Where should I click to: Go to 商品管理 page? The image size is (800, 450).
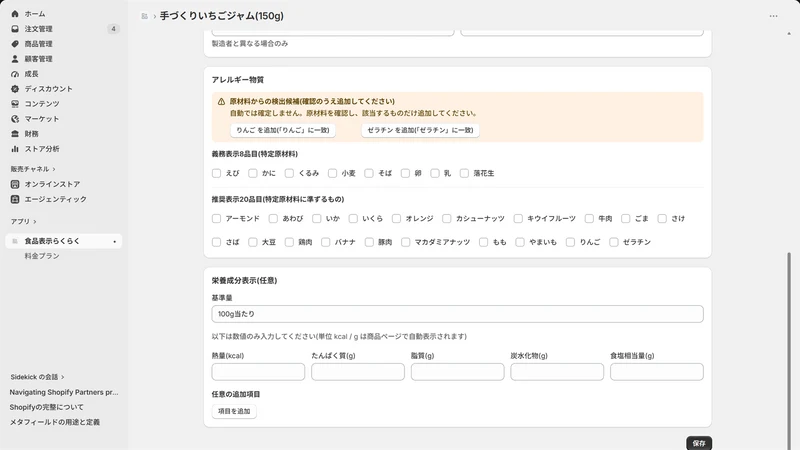(x=38, y=44)
